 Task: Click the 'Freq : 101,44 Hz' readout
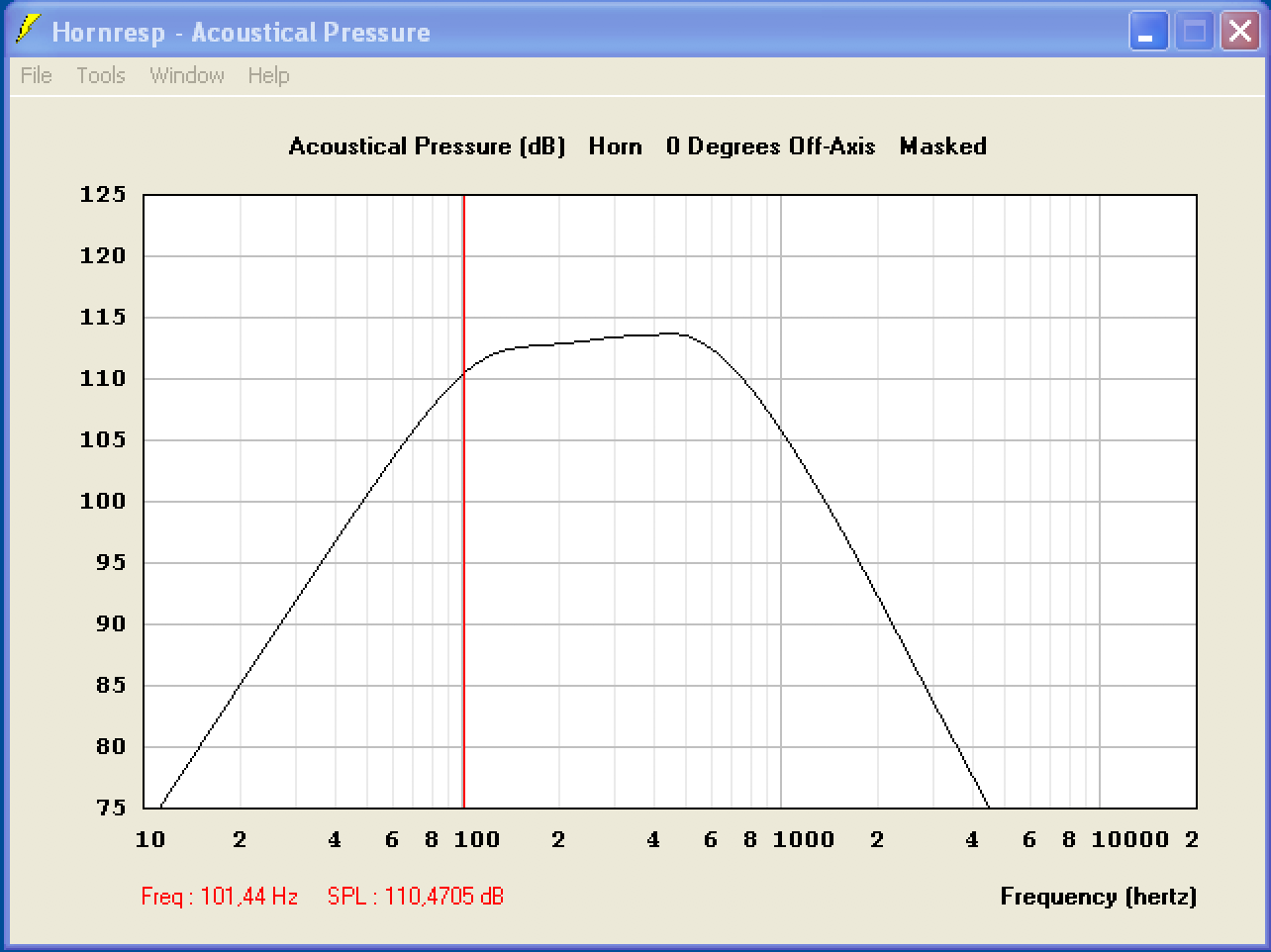click(x=220, y=897)
